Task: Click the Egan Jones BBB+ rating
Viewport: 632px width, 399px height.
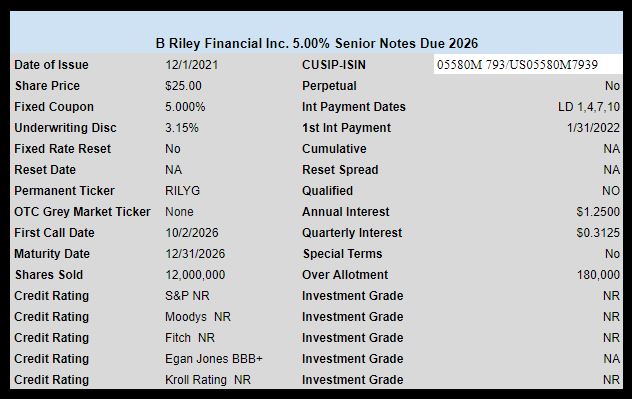Action: pos(214,358)
